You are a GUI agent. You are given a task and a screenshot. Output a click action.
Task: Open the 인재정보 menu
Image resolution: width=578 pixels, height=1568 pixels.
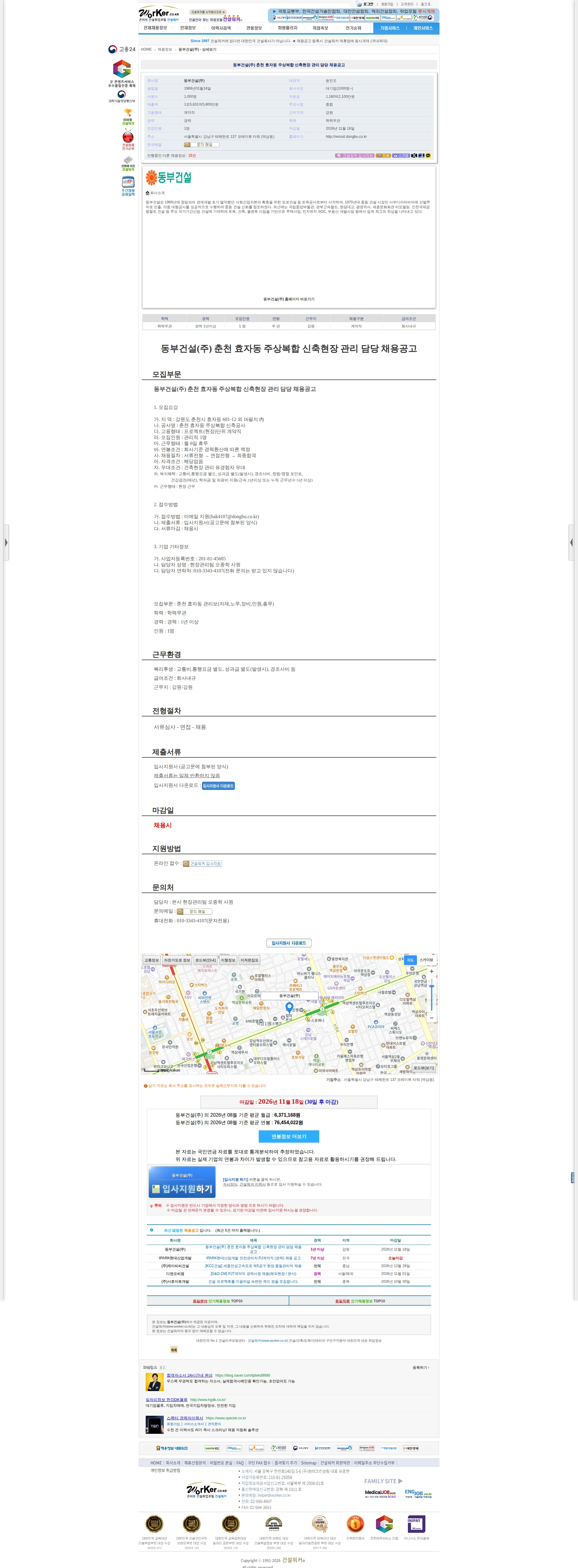(x=188, y=28)
